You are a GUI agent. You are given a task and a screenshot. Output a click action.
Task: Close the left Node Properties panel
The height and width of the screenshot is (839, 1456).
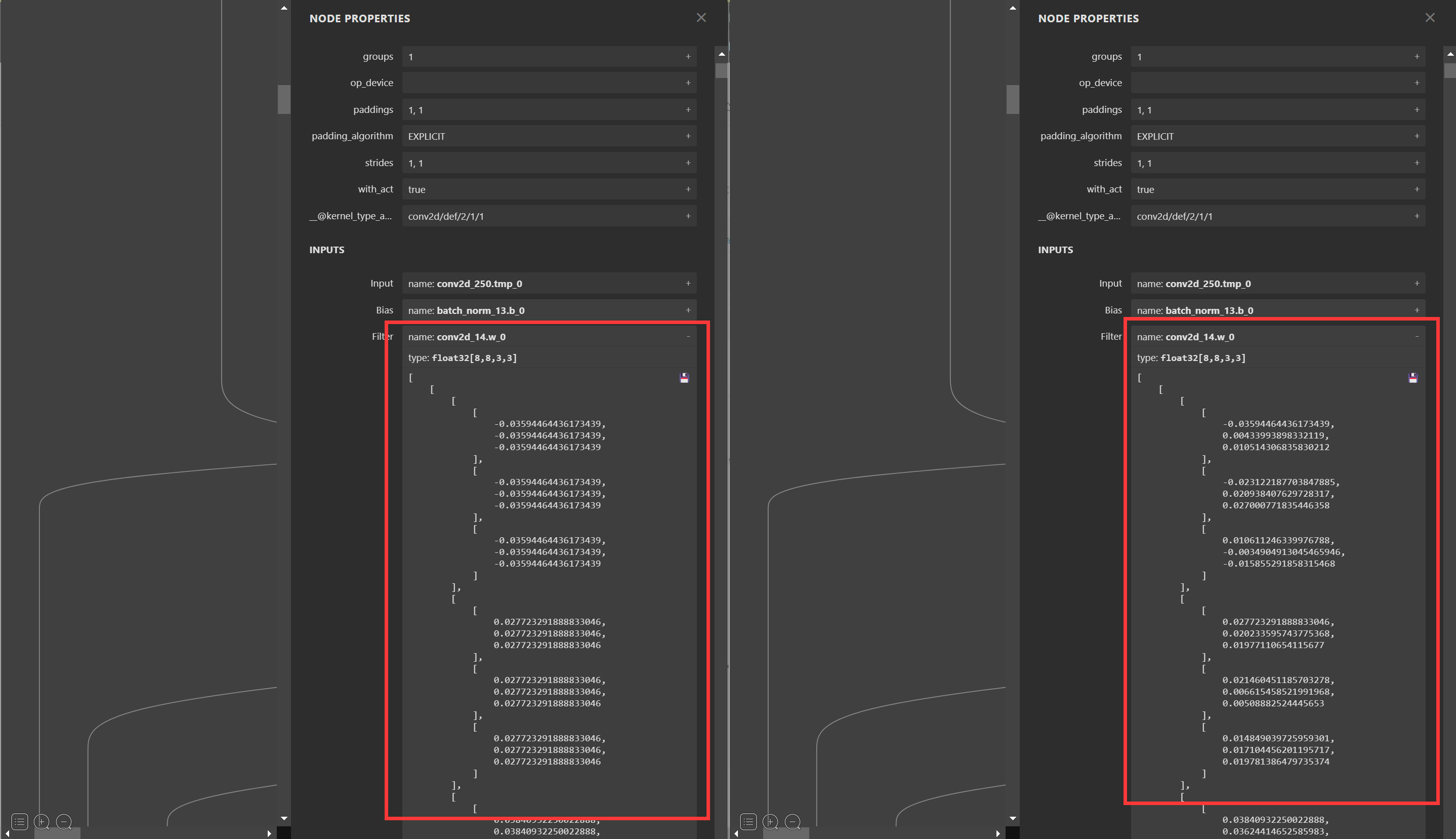click(x=701, y=18)
